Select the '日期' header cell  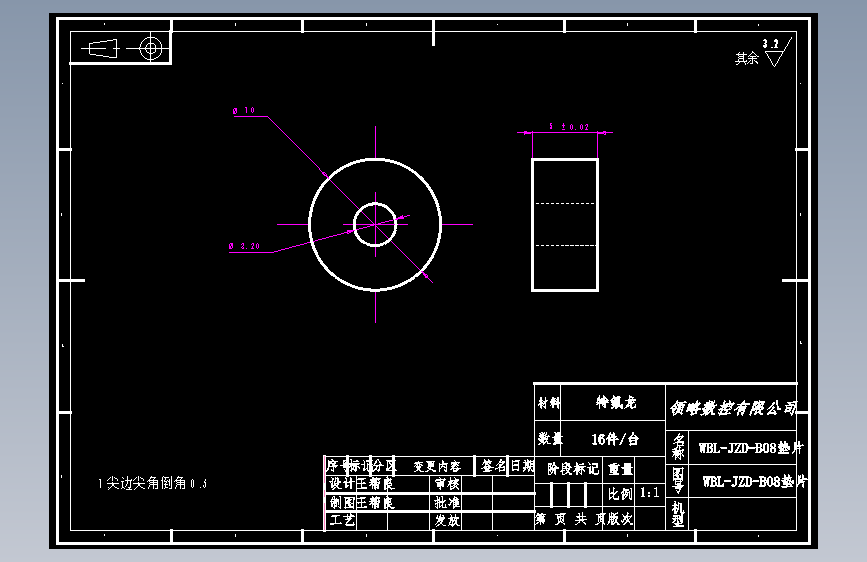tap(522, 466)
